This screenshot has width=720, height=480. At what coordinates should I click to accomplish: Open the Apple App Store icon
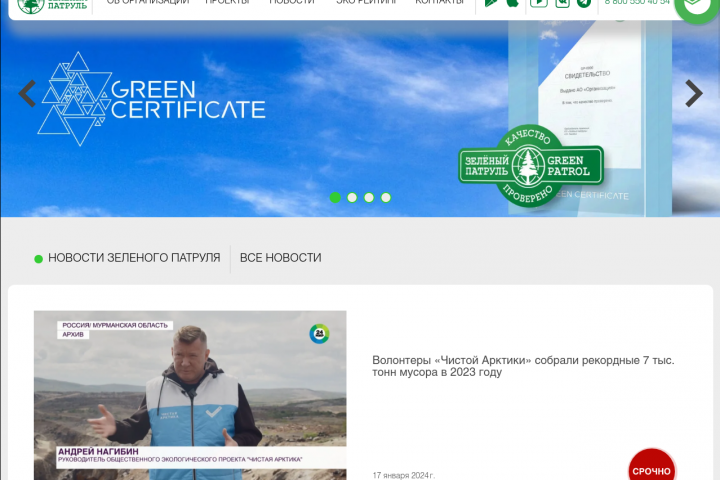point(512,3)
